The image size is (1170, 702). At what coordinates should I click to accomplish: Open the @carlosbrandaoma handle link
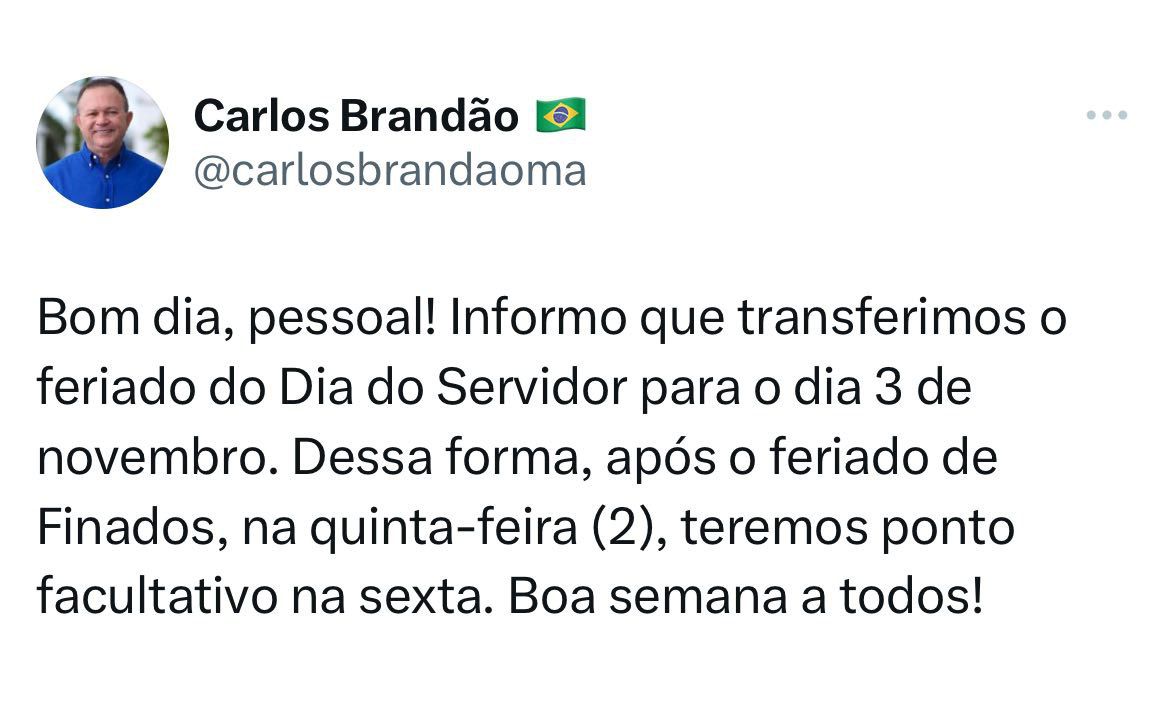[389, 171]
